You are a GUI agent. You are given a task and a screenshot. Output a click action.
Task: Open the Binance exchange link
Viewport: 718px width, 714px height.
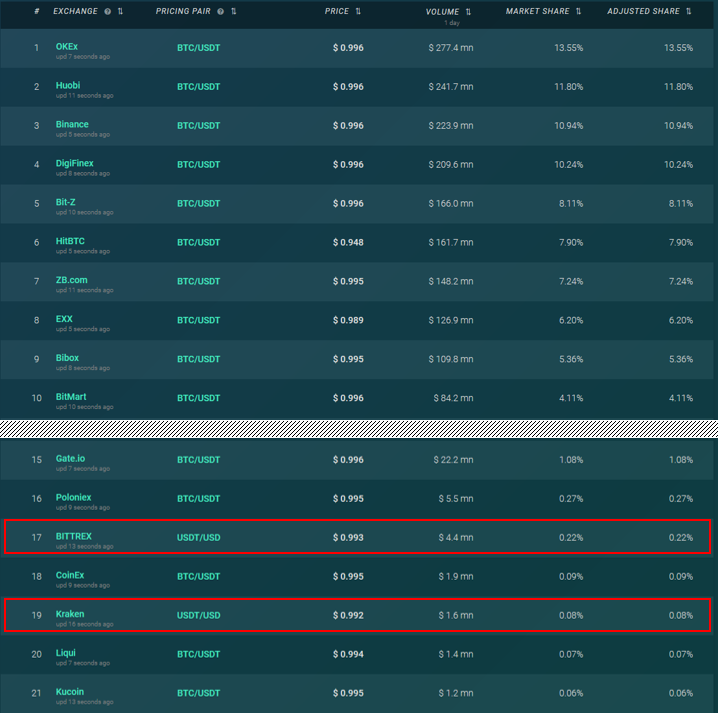[x=72, y=125]
